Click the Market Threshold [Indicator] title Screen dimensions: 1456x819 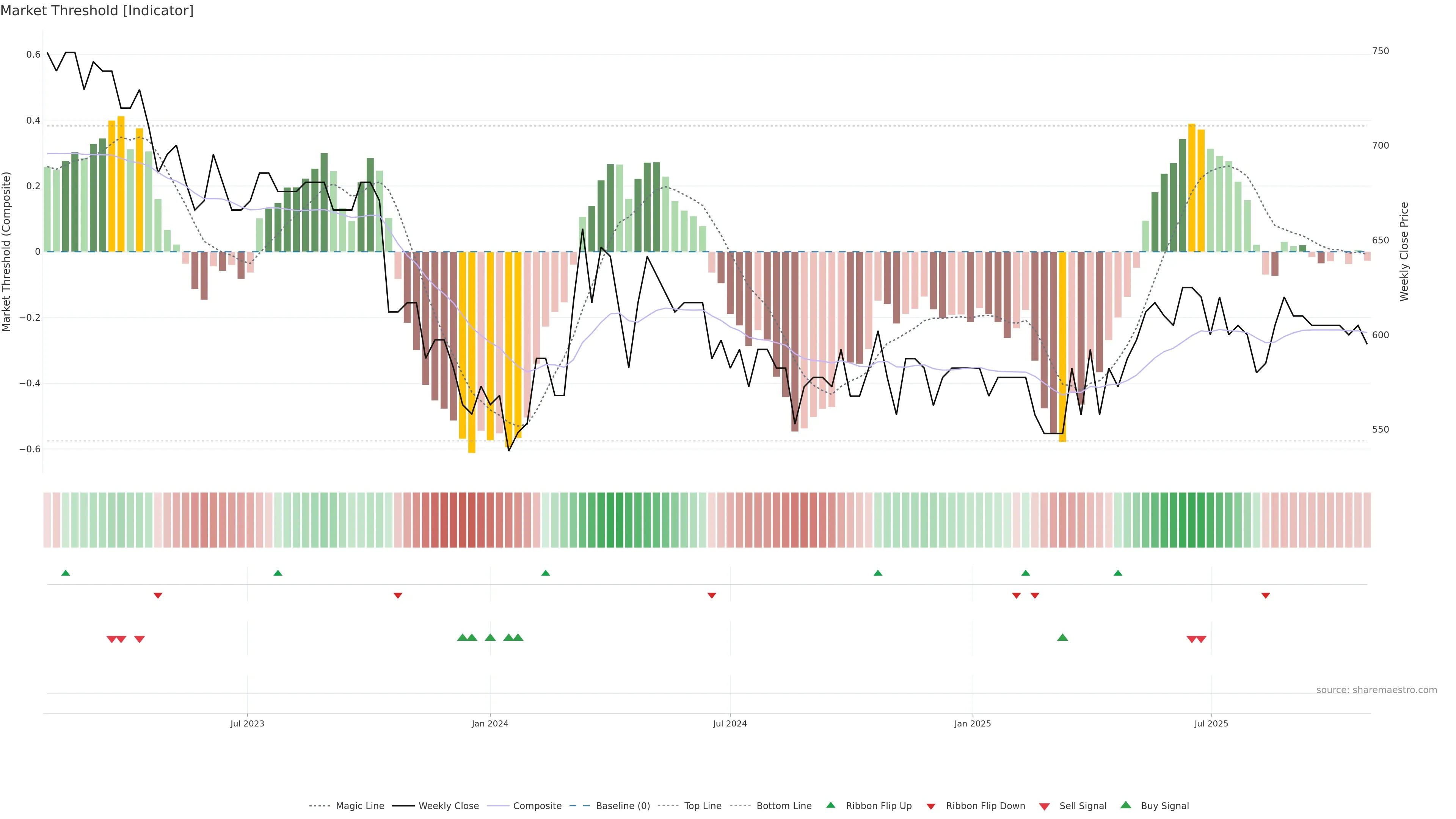pos(97,11)
